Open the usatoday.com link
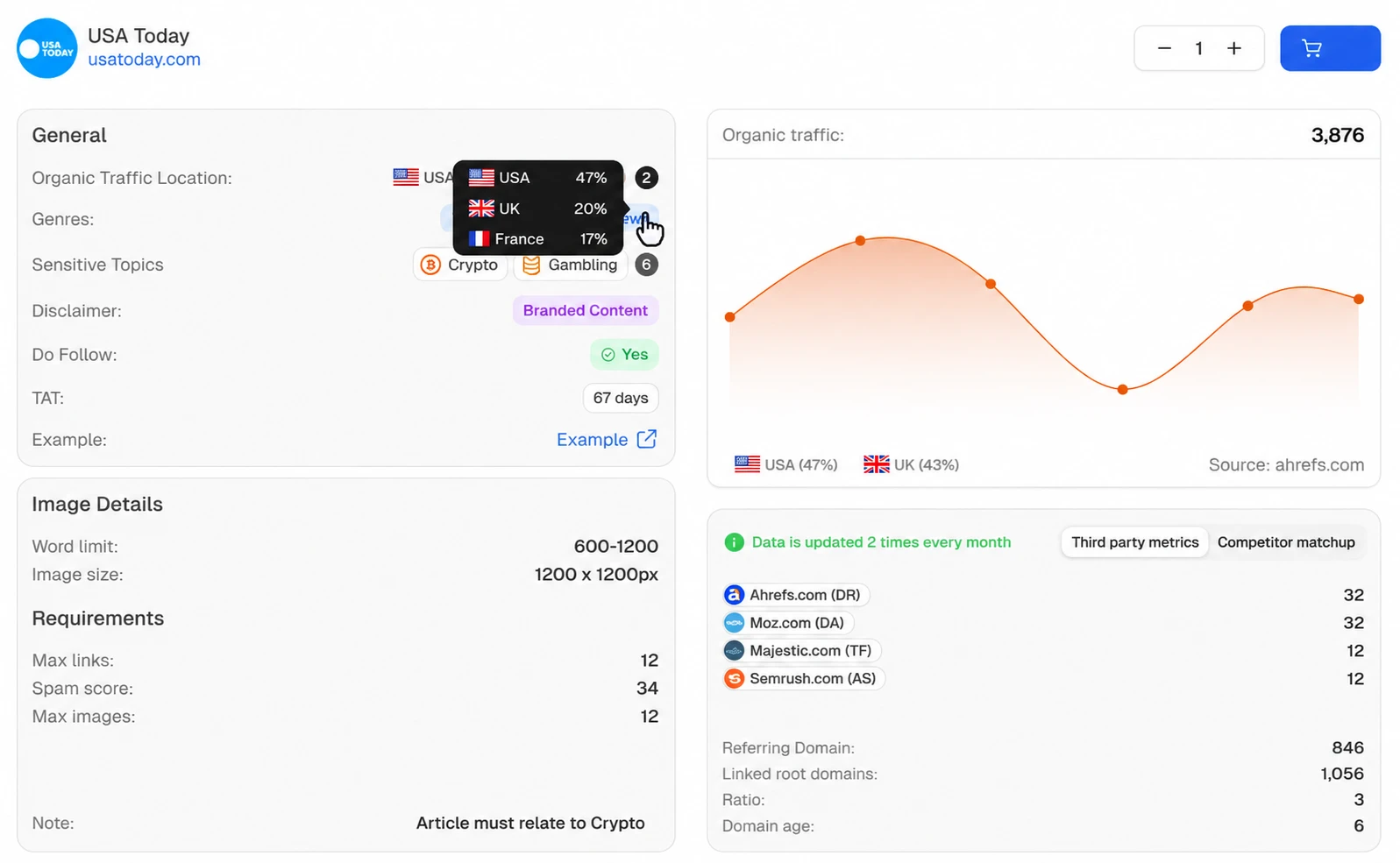 click(x=144, y=60)
